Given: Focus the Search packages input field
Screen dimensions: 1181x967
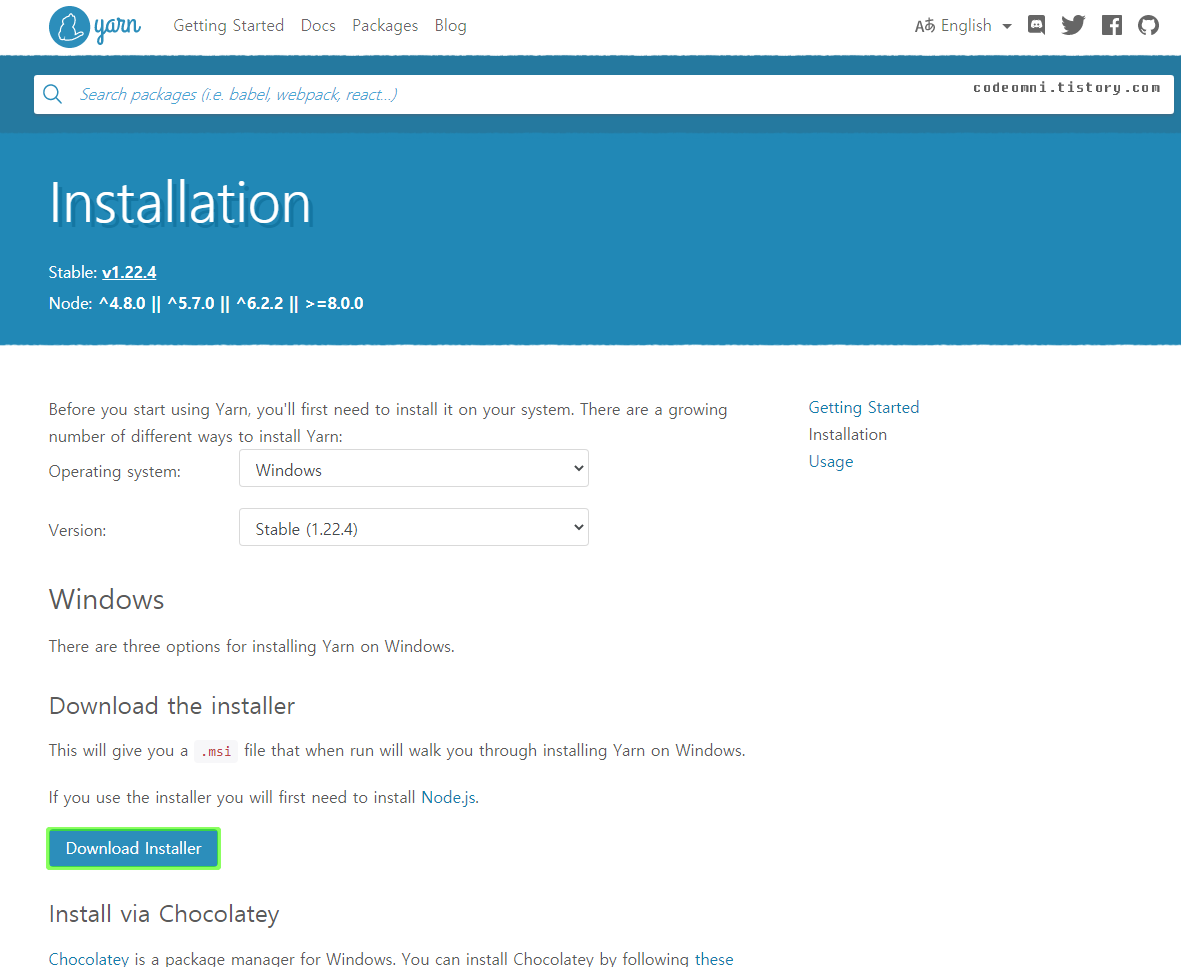Looking at the screenshot, I should [x=603, y=94].
